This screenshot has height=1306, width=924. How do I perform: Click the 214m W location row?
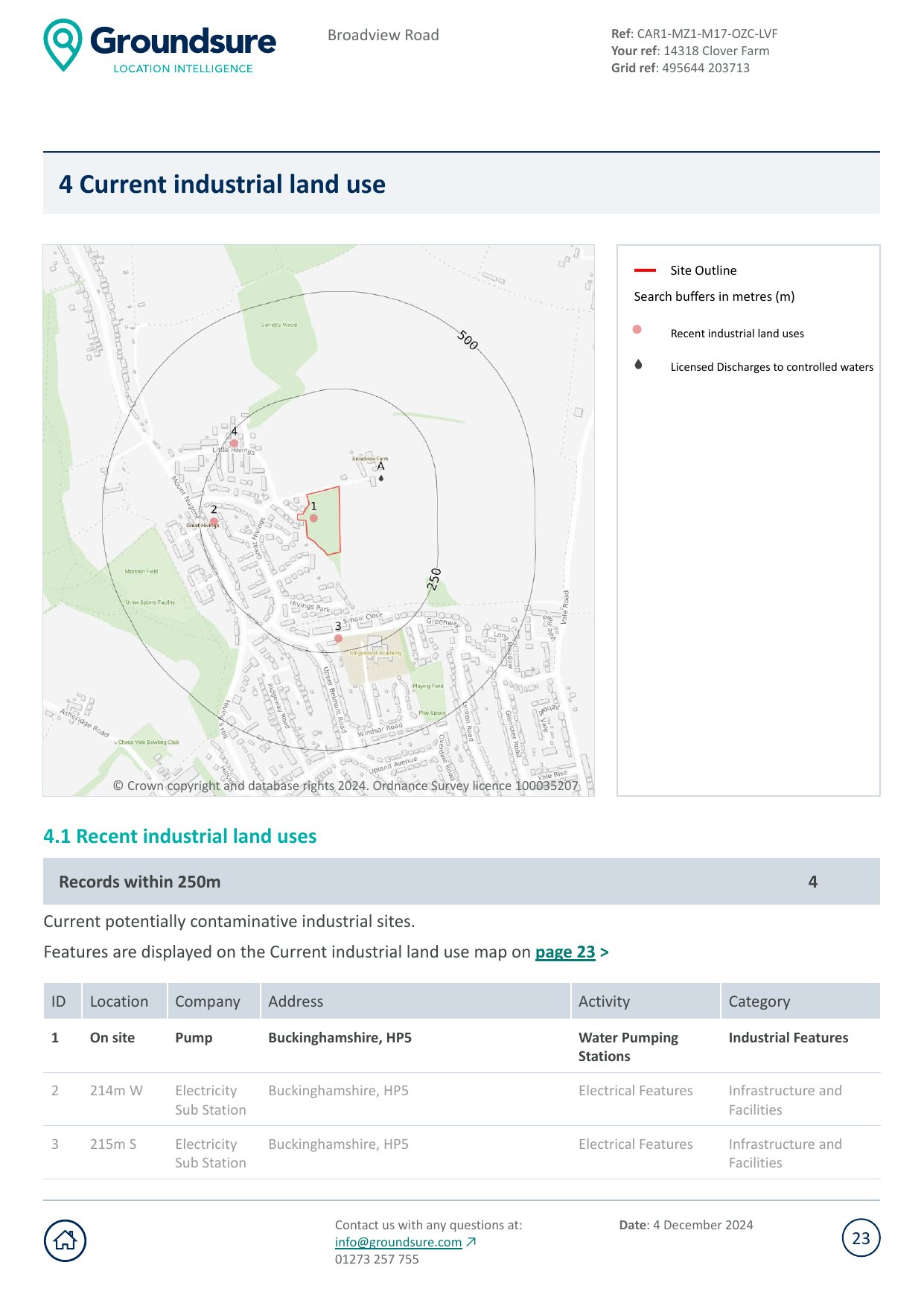click(x=116, y=1091)
